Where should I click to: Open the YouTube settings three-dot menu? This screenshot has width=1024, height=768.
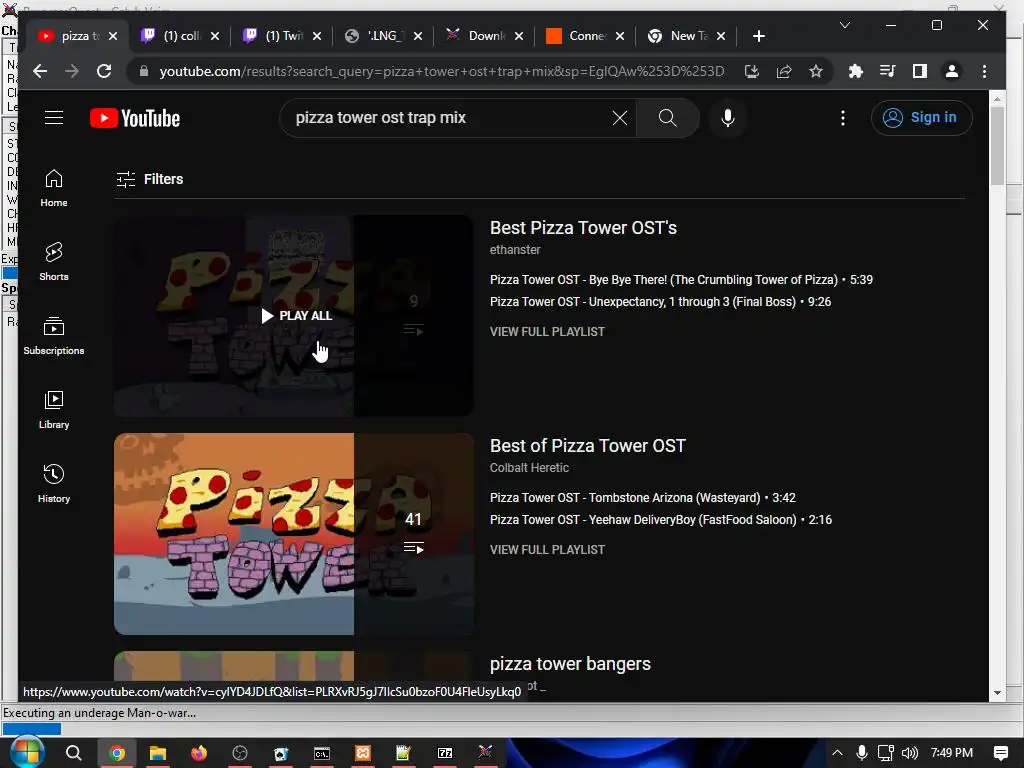(843, 118)
